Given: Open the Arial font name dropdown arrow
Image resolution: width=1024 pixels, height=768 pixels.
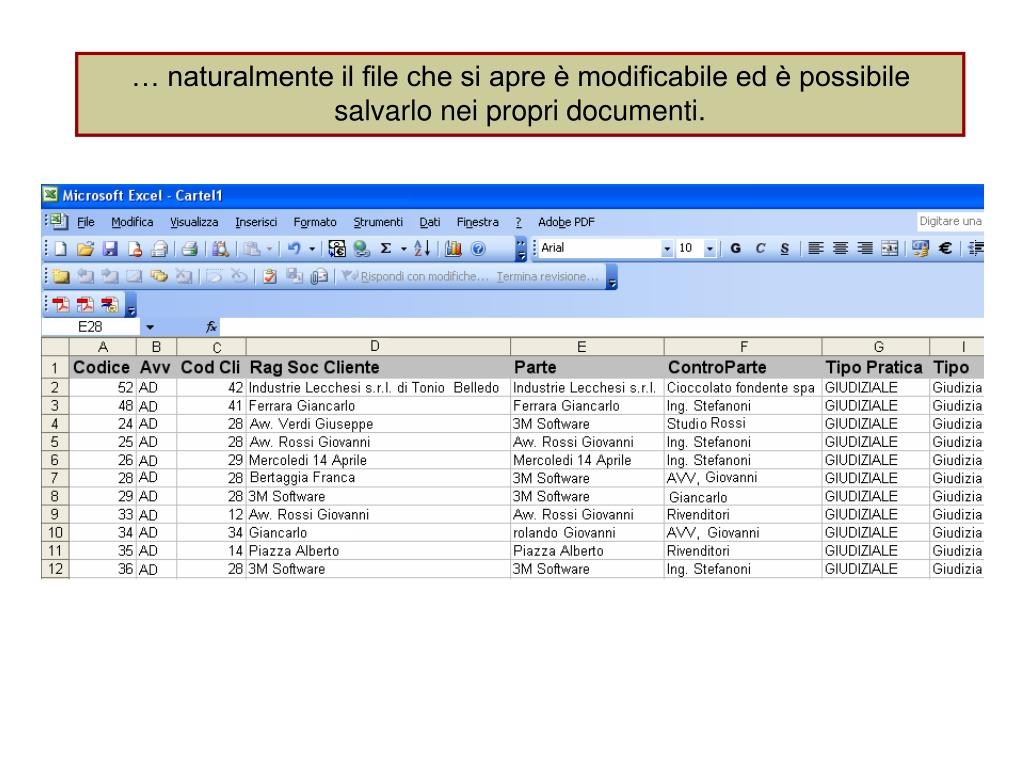Looking at the screenshot, I should (667, 249).
